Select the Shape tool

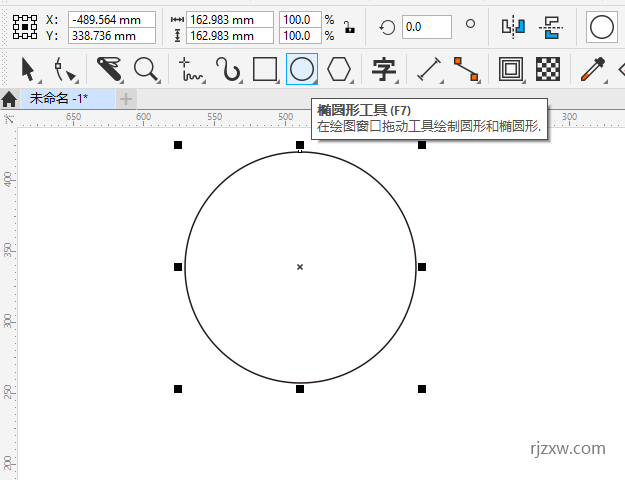[x=66, y=69]
